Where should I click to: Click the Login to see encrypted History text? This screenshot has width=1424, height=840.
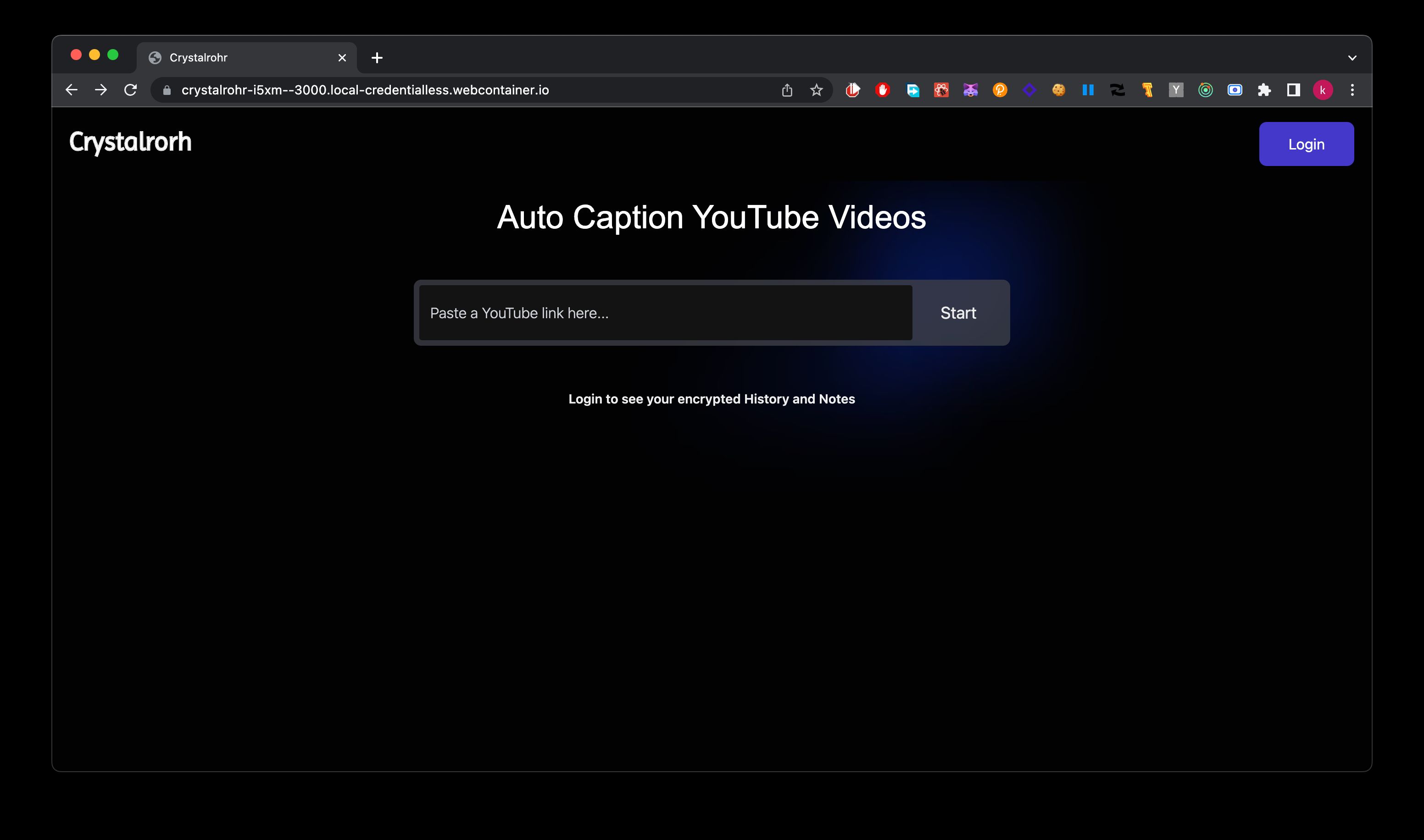pyautogui.click(x=712, y=399)
